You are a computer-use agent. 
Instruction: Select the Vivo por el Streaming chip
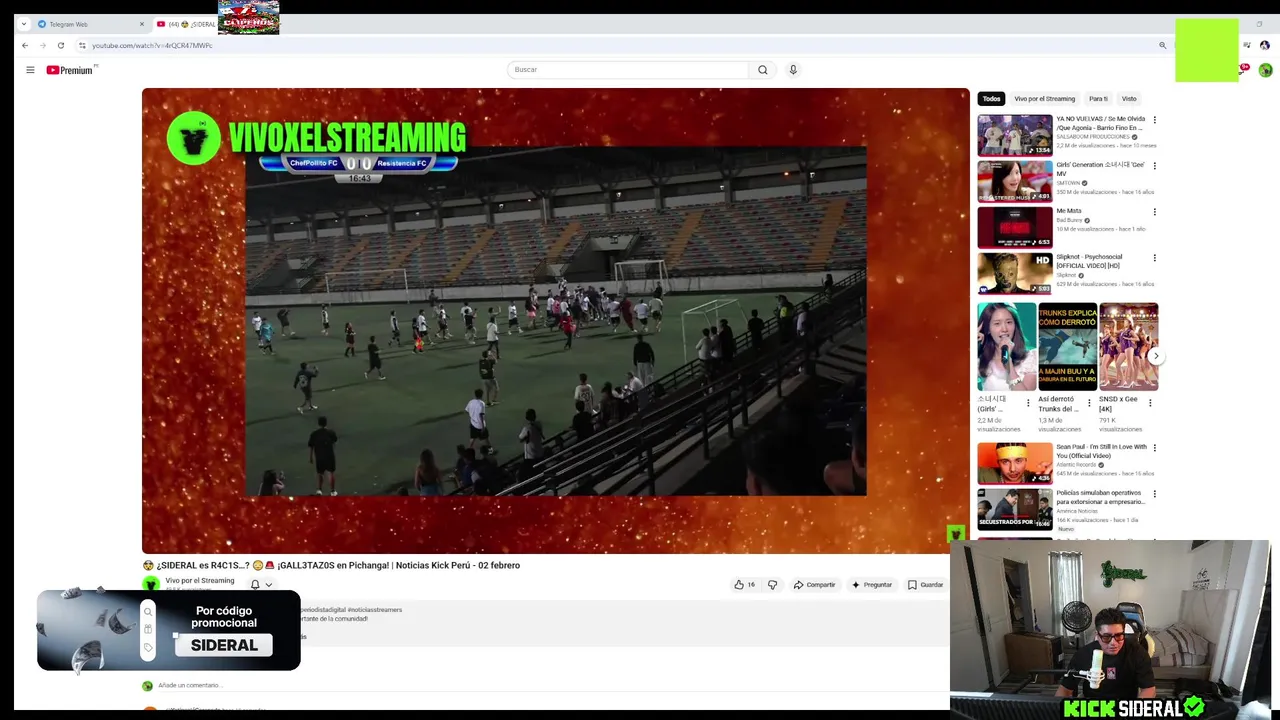point(1045,99)
